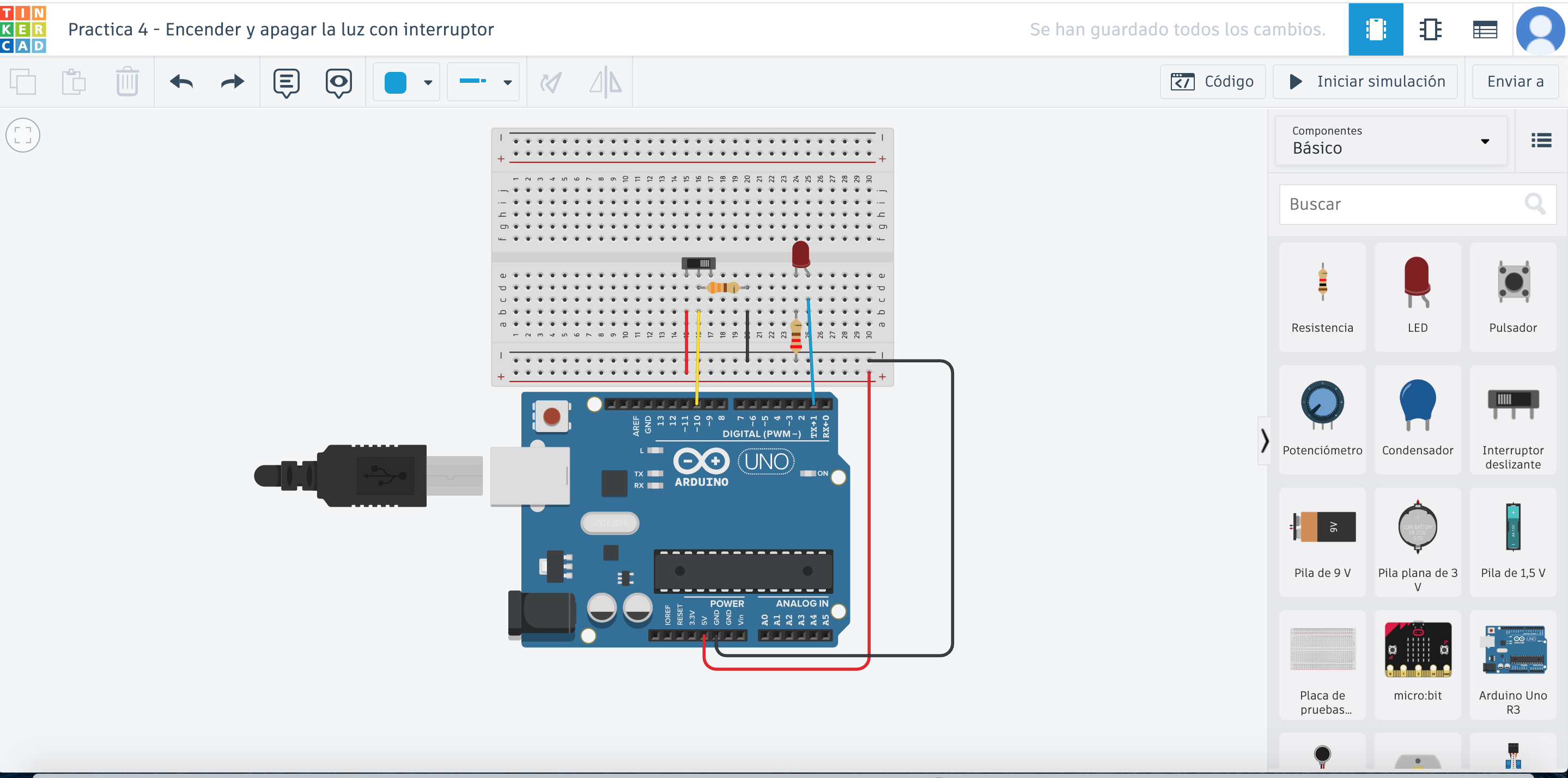Switch to schematic view icon
Viewport: 1568px width, 778px height.
click(1430, 29)
